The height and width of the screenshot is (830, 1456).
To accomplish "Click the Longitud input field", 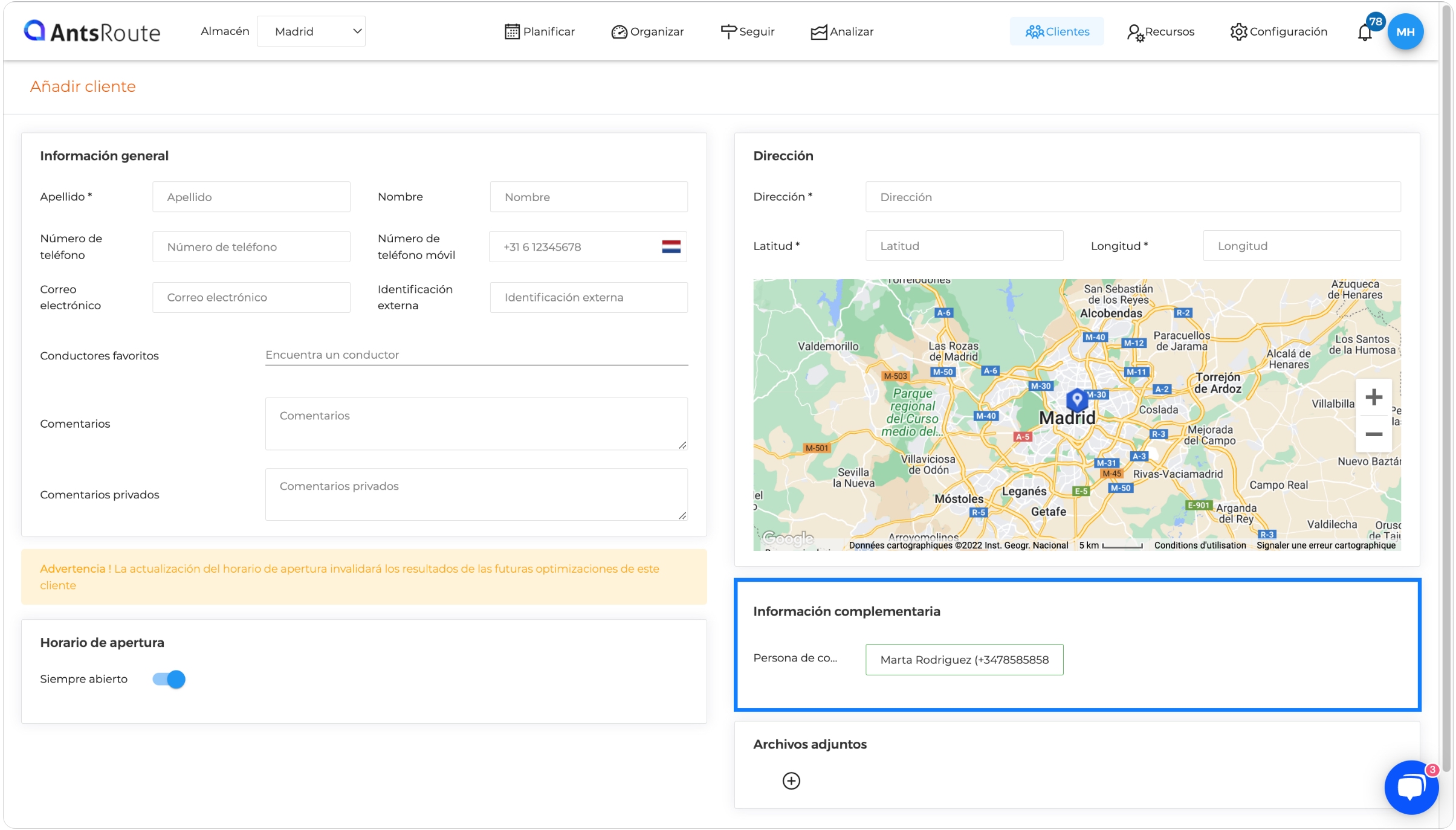I will coord(1302,246).
